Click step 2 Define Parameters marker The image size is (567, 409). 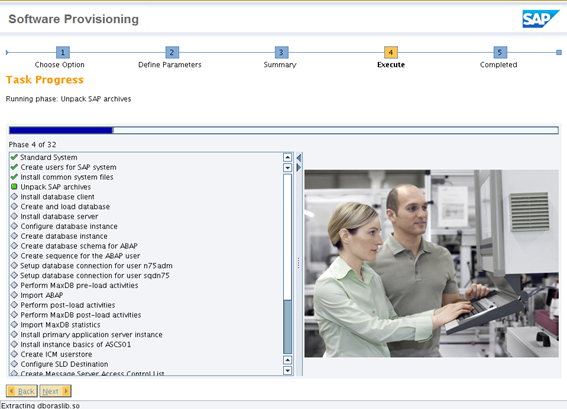(x=172, y=52)
